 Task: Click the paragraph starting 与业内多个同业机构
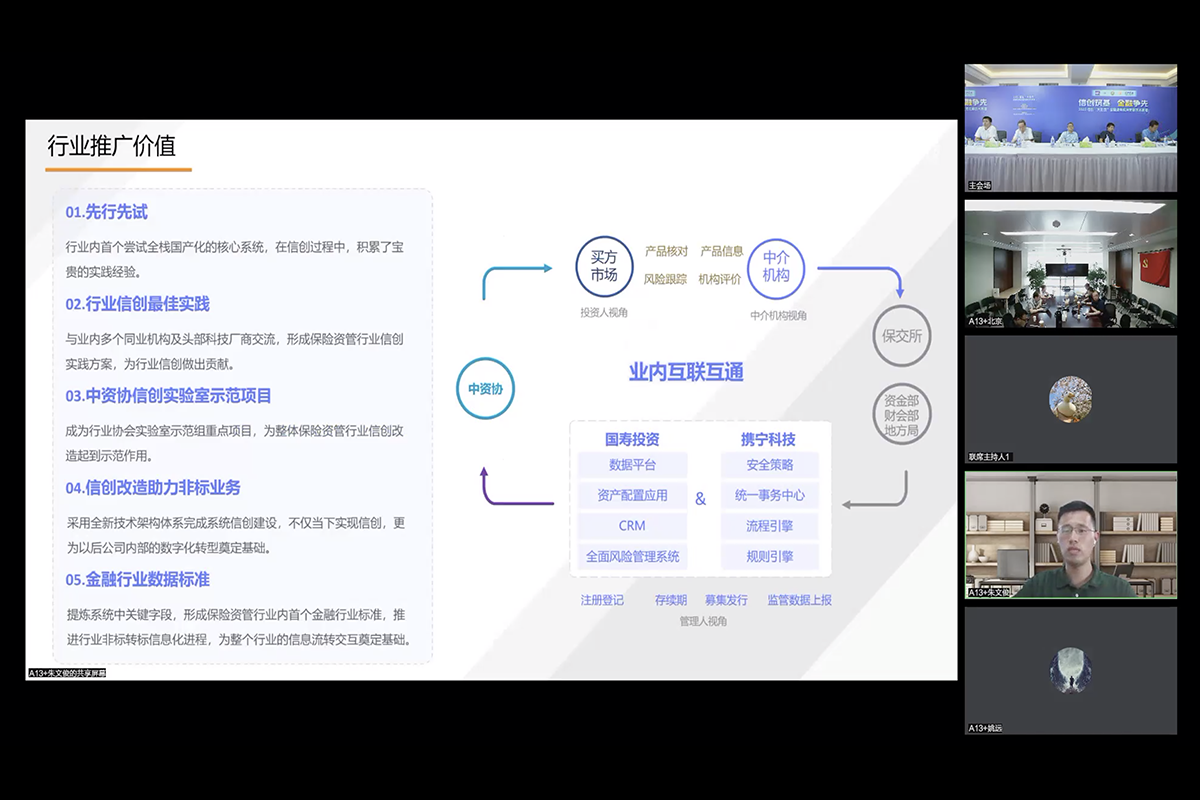[235, 352]
